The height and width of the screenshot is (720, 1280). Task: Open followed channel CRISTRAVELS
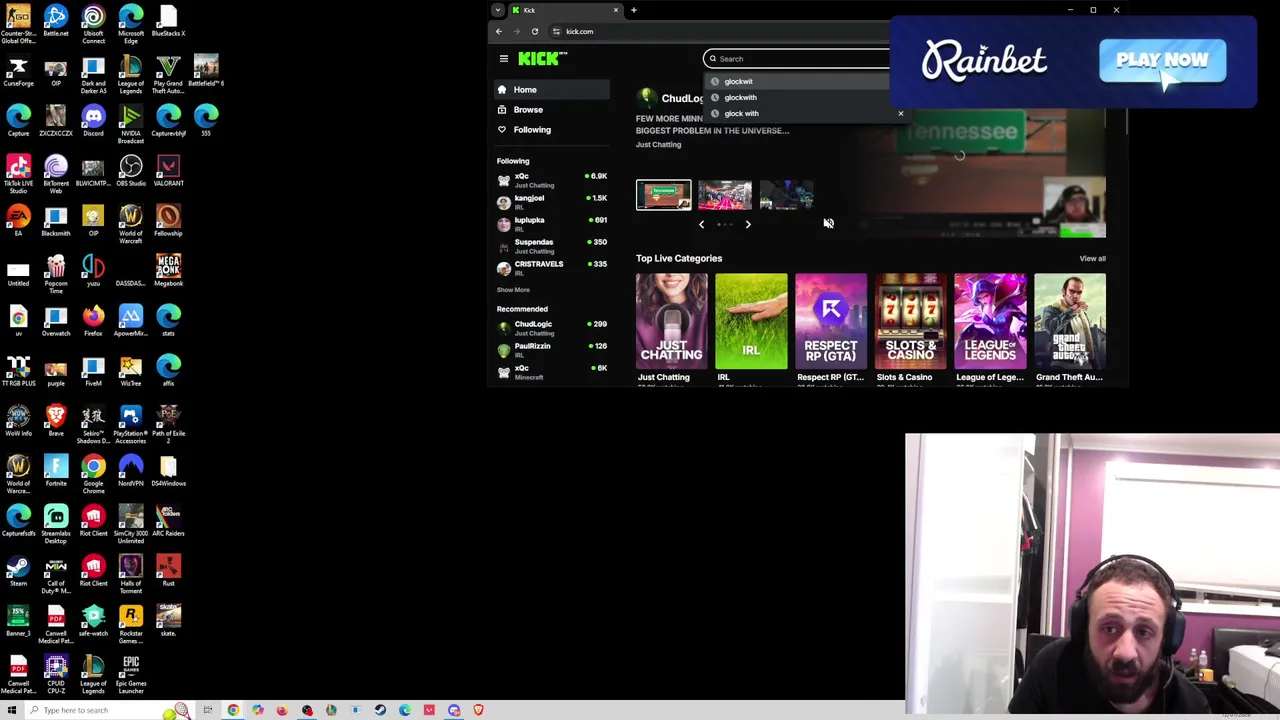(x=552, y=267)
